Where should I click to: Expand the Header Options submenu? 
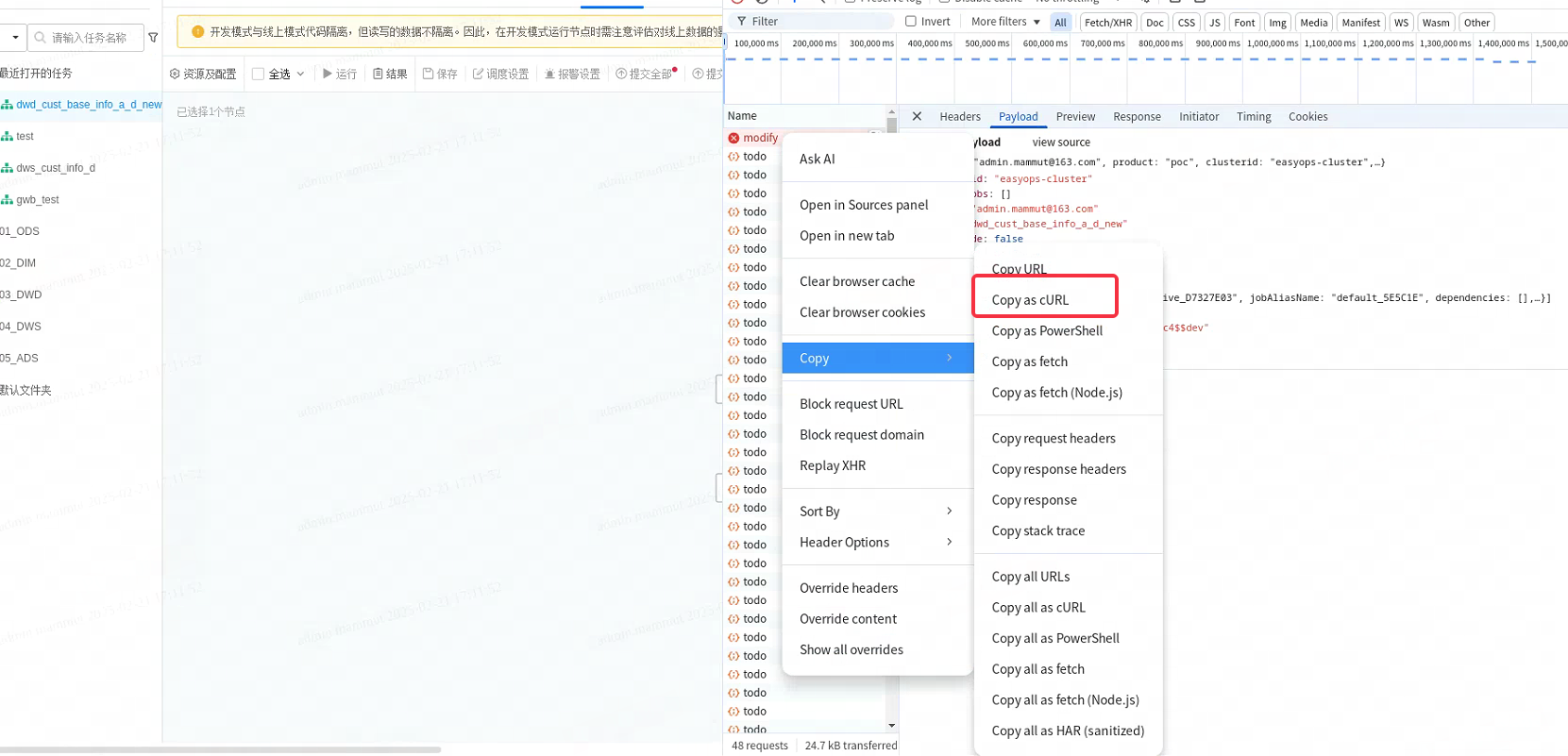(x=876, y=543)
